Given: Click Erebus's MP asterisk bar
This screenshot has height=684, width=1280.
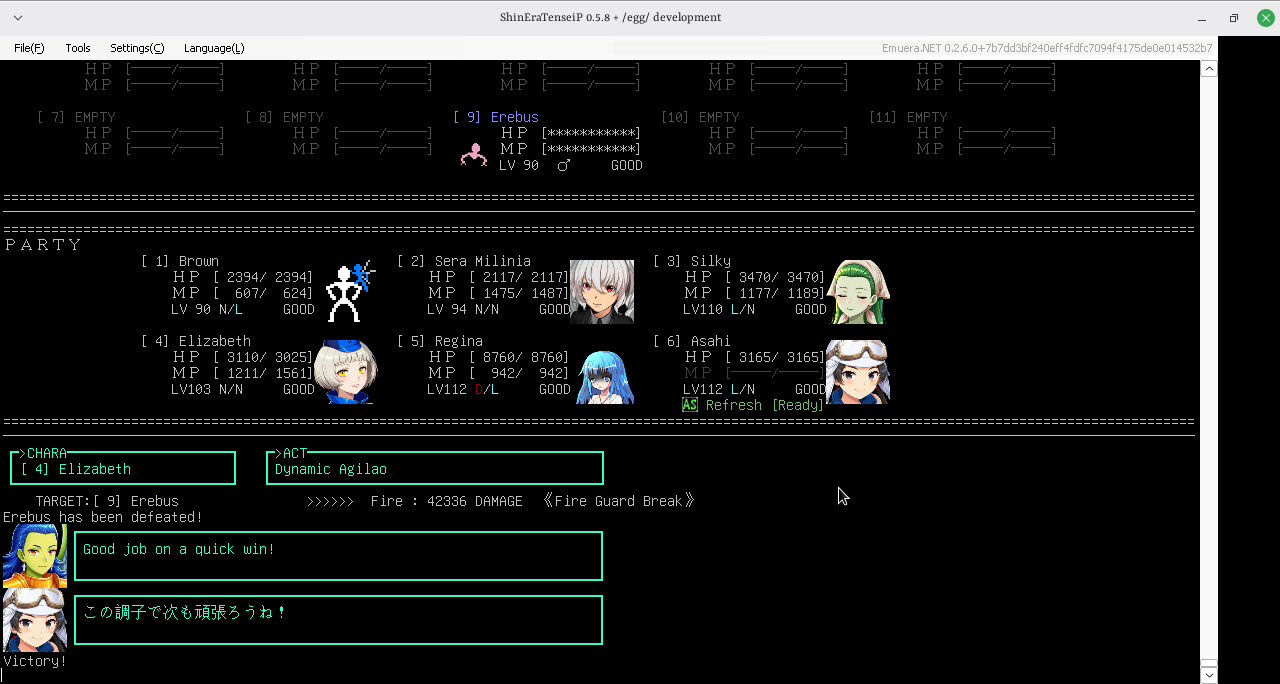Looking at the screenshot, I should click(591, 149).
